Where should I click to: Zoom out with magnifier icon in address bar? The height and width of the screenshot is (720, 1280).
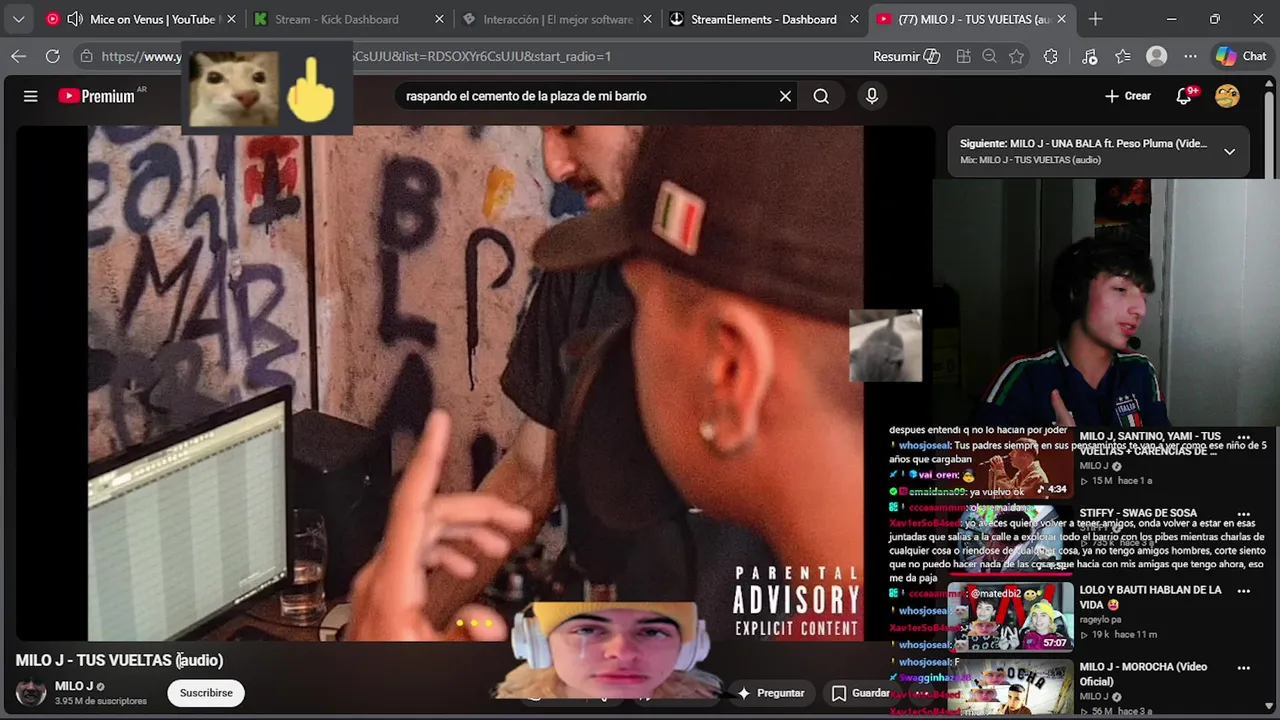click(990, 56)
